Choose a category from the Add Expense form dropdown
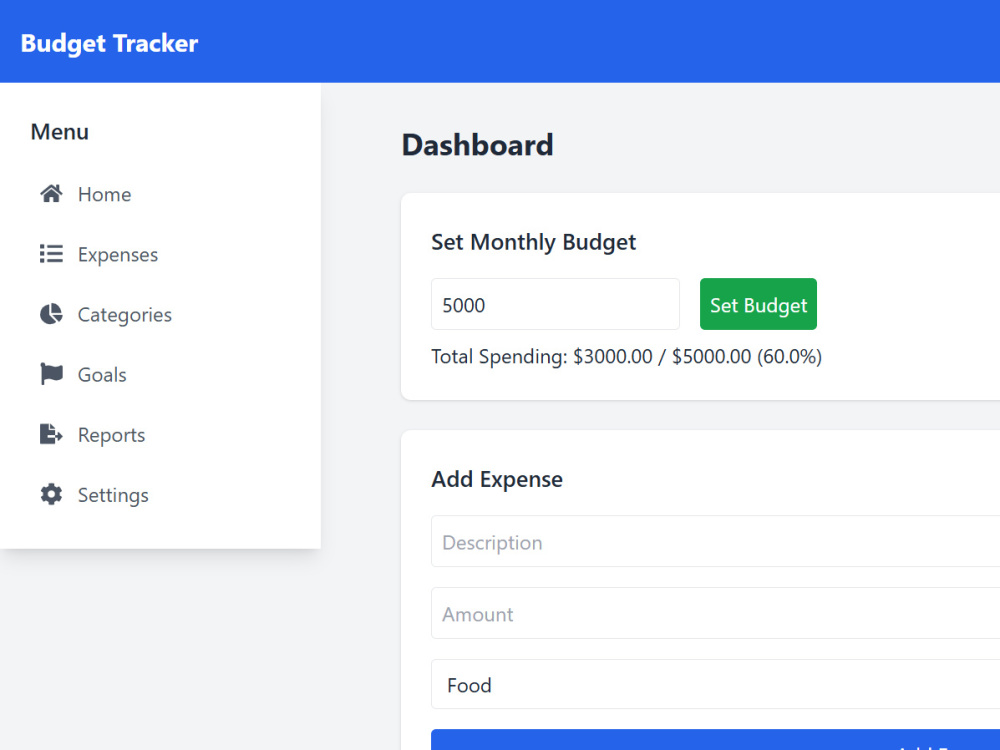This screenshot has width=1000, height=750. pos(700,685)
